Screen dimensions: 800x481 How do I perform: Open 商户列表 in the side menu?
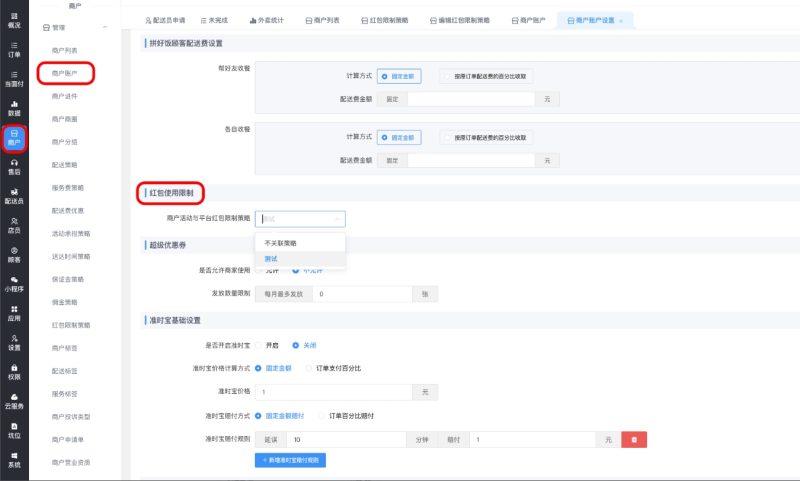(65, 50)
